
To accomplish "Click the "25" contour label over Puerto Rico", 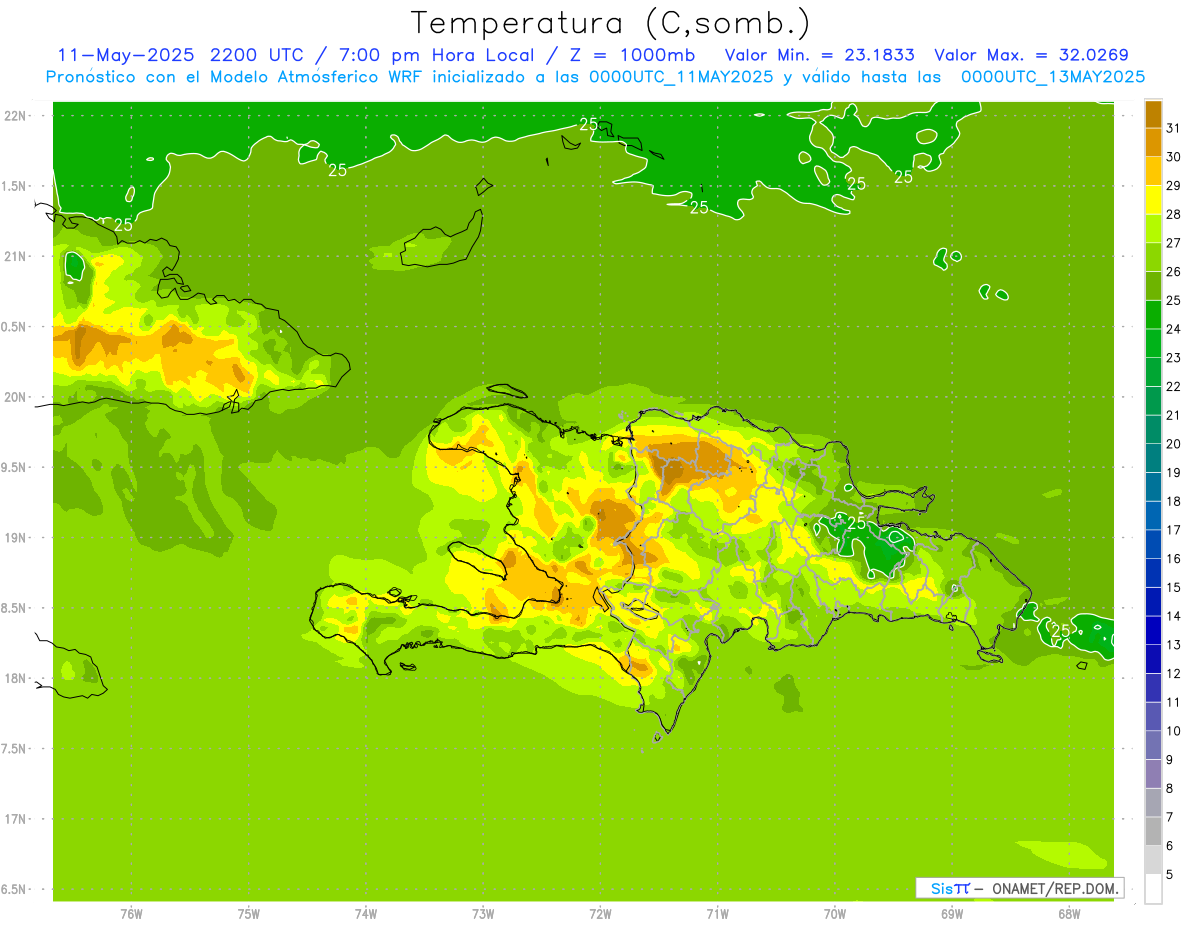I will 1062,631.
